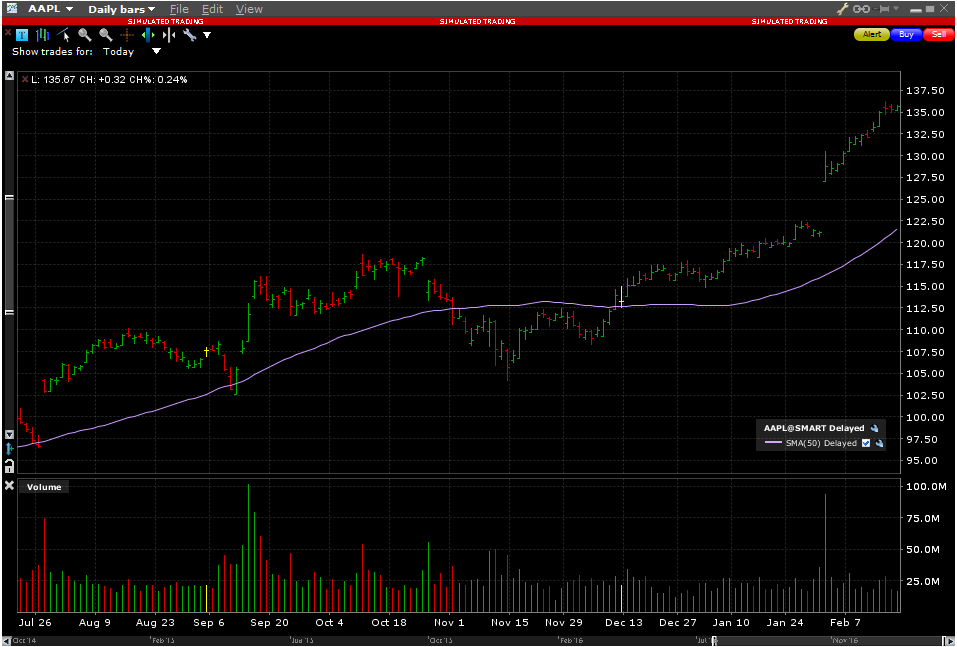Click the title bar configure wrench icon

[x=842, y=9]
